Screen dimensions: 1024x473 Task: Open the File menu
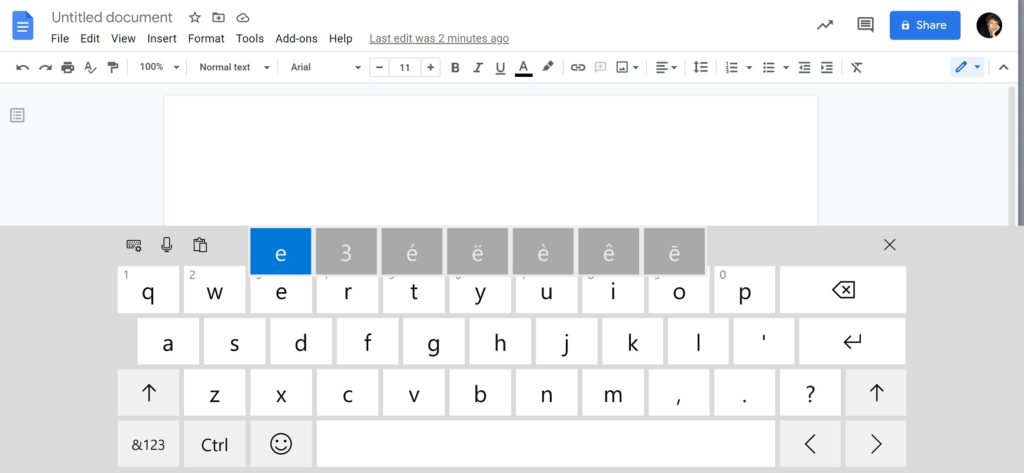(59, 39)
